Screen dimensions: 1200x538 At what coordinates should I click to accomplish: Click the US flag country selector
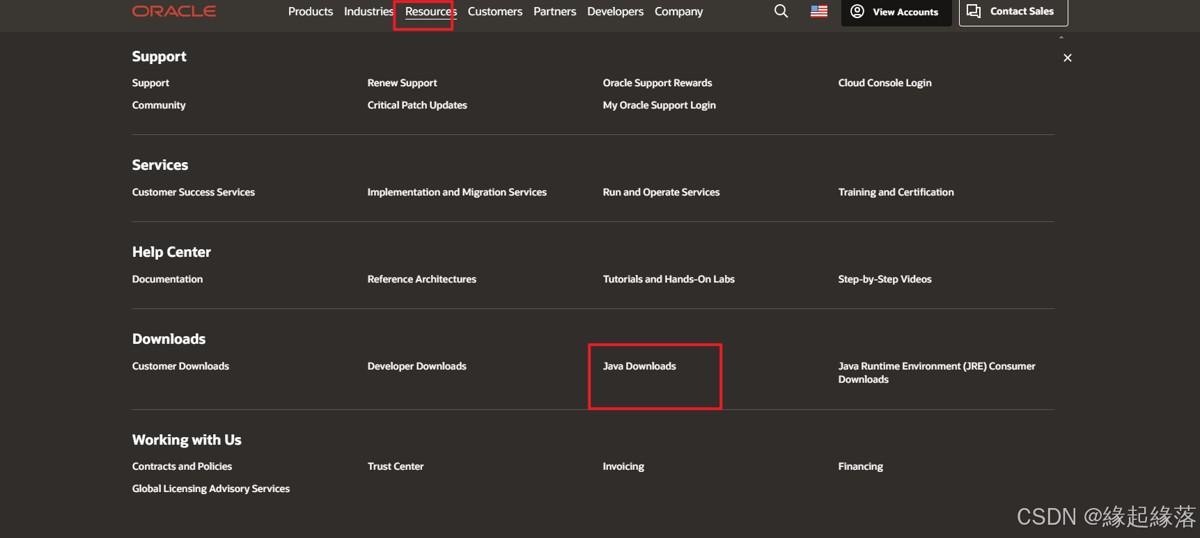click(x=819, y=12)
